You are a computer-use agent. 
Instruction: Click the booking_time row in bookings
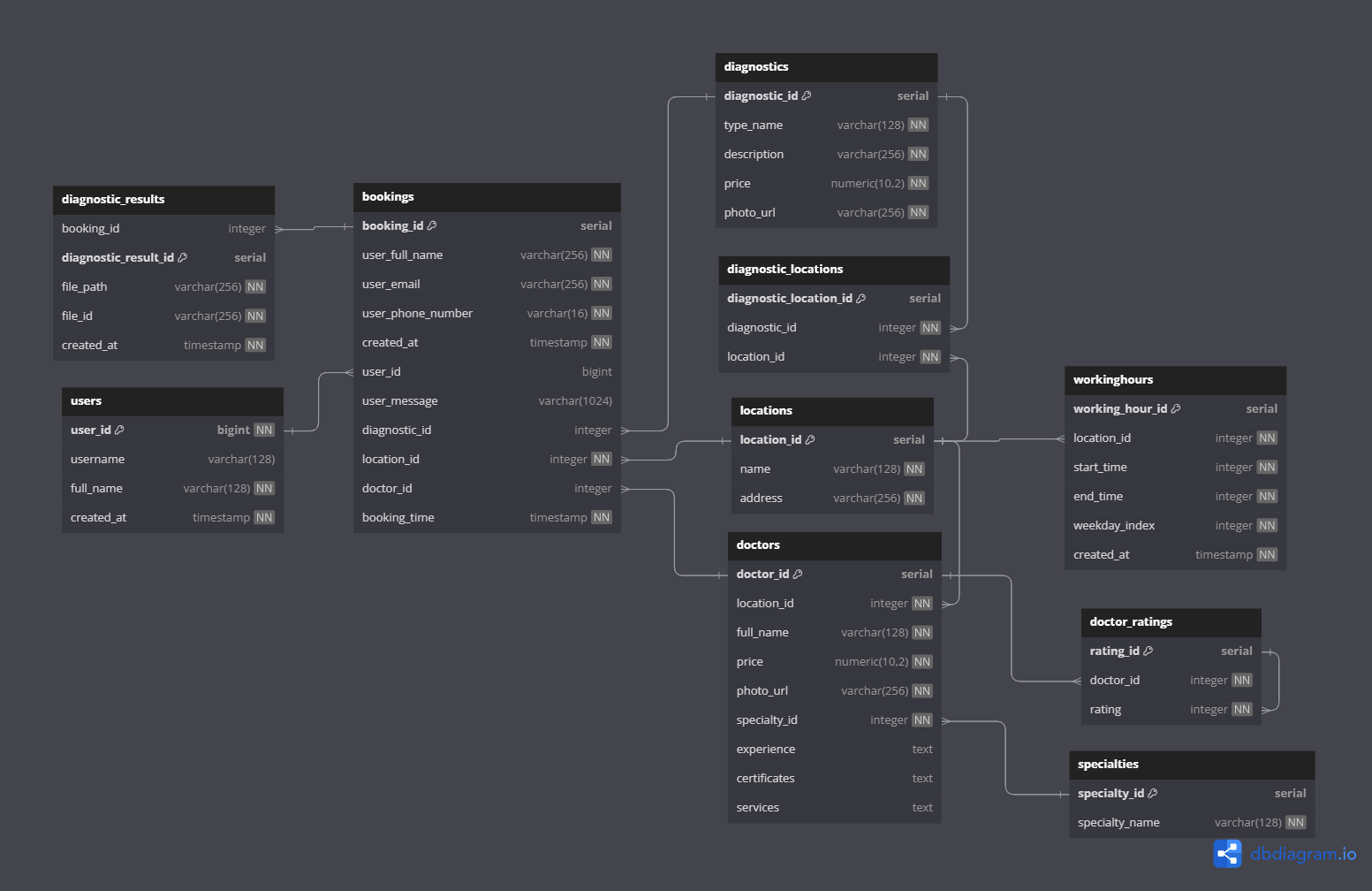tap(487, 518)
